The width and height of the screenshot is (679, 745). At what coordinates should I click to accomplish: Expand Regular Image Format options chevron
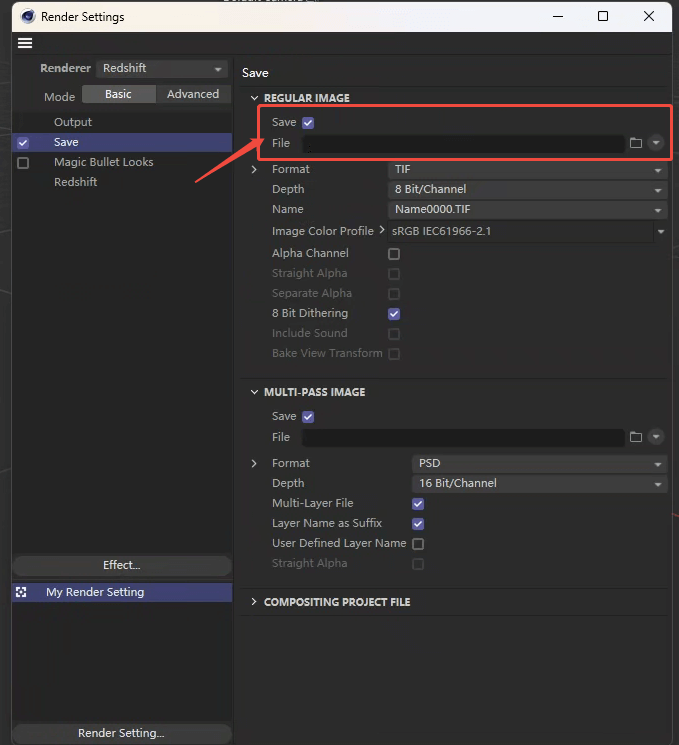click(x=254, y=169)
